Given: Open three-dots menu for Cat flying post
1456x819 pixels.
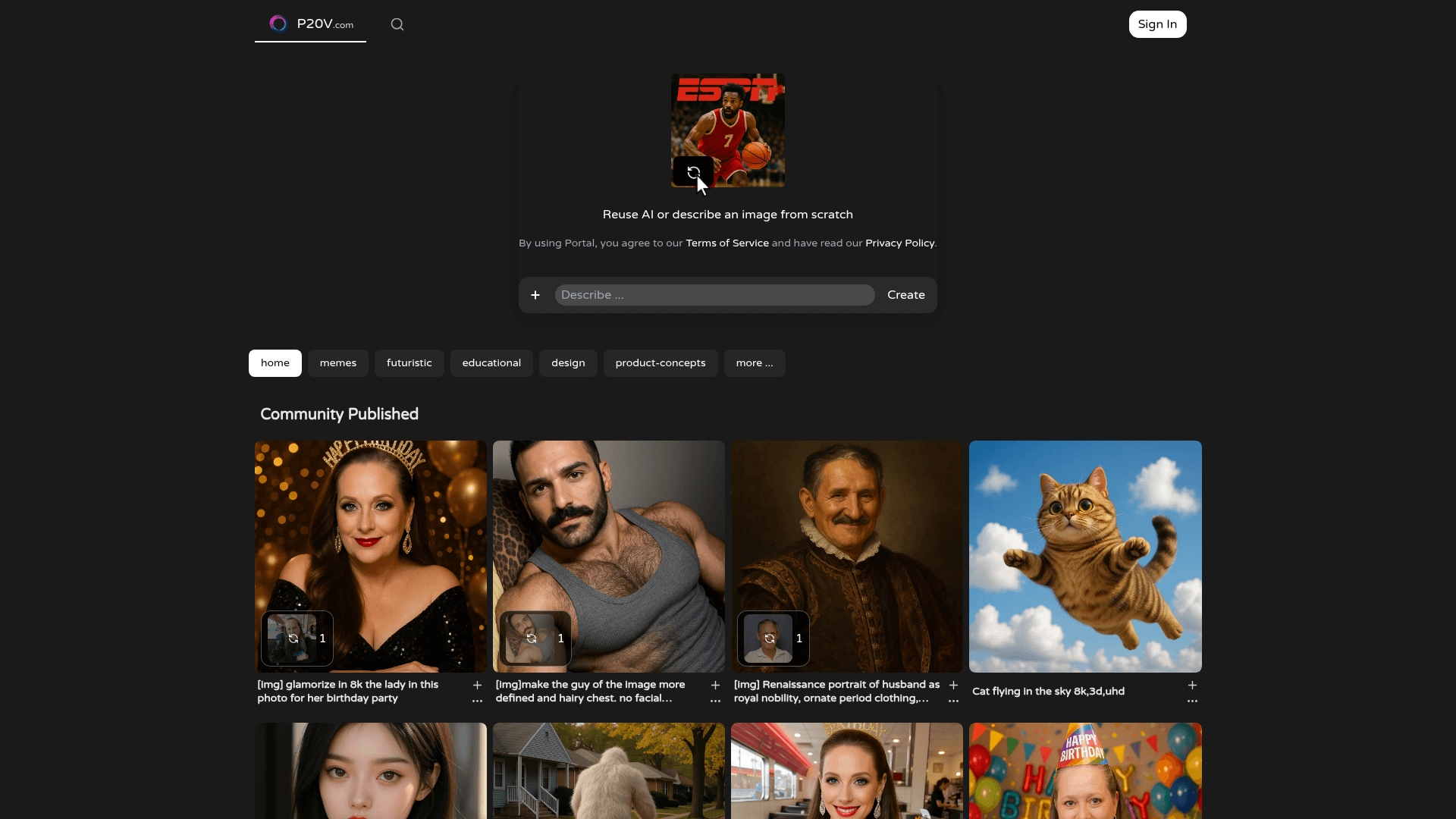Looking at the screenshot, I should click(x=1192, y=701).
